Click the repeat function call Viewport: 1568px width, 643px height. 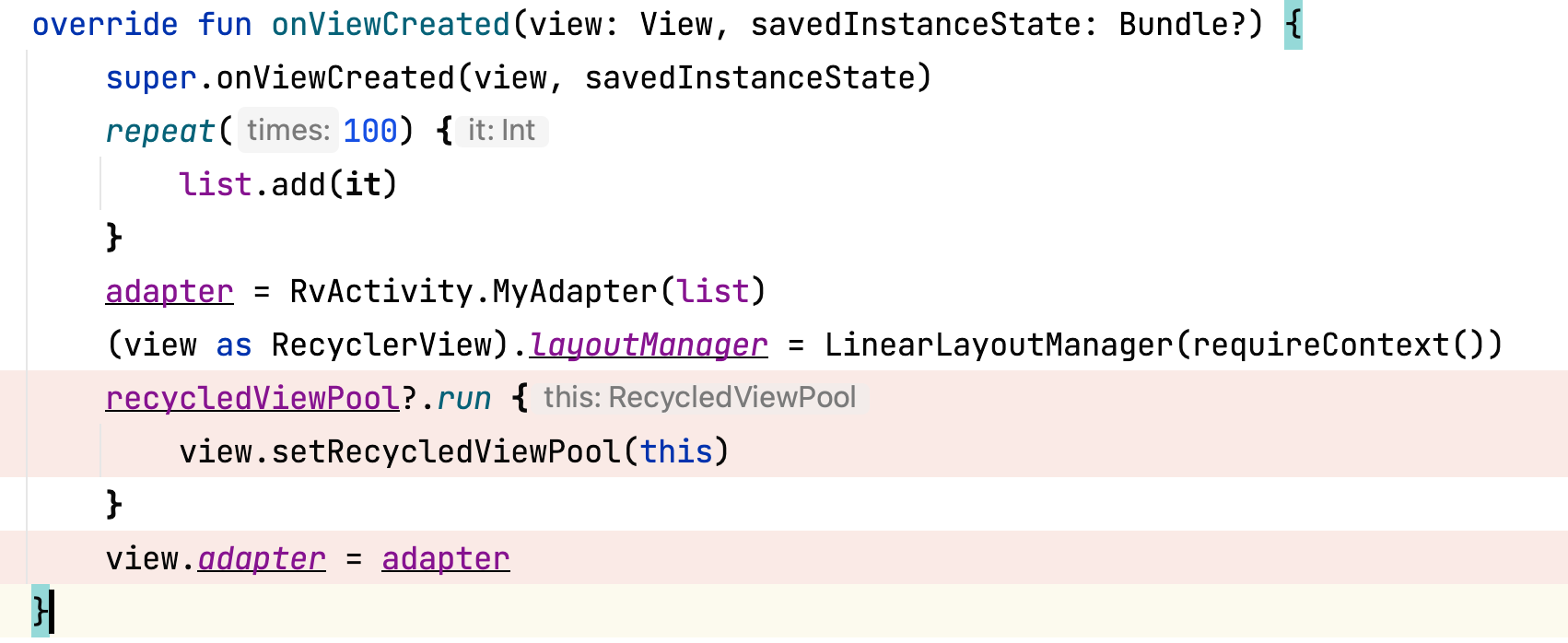[159, 132]
